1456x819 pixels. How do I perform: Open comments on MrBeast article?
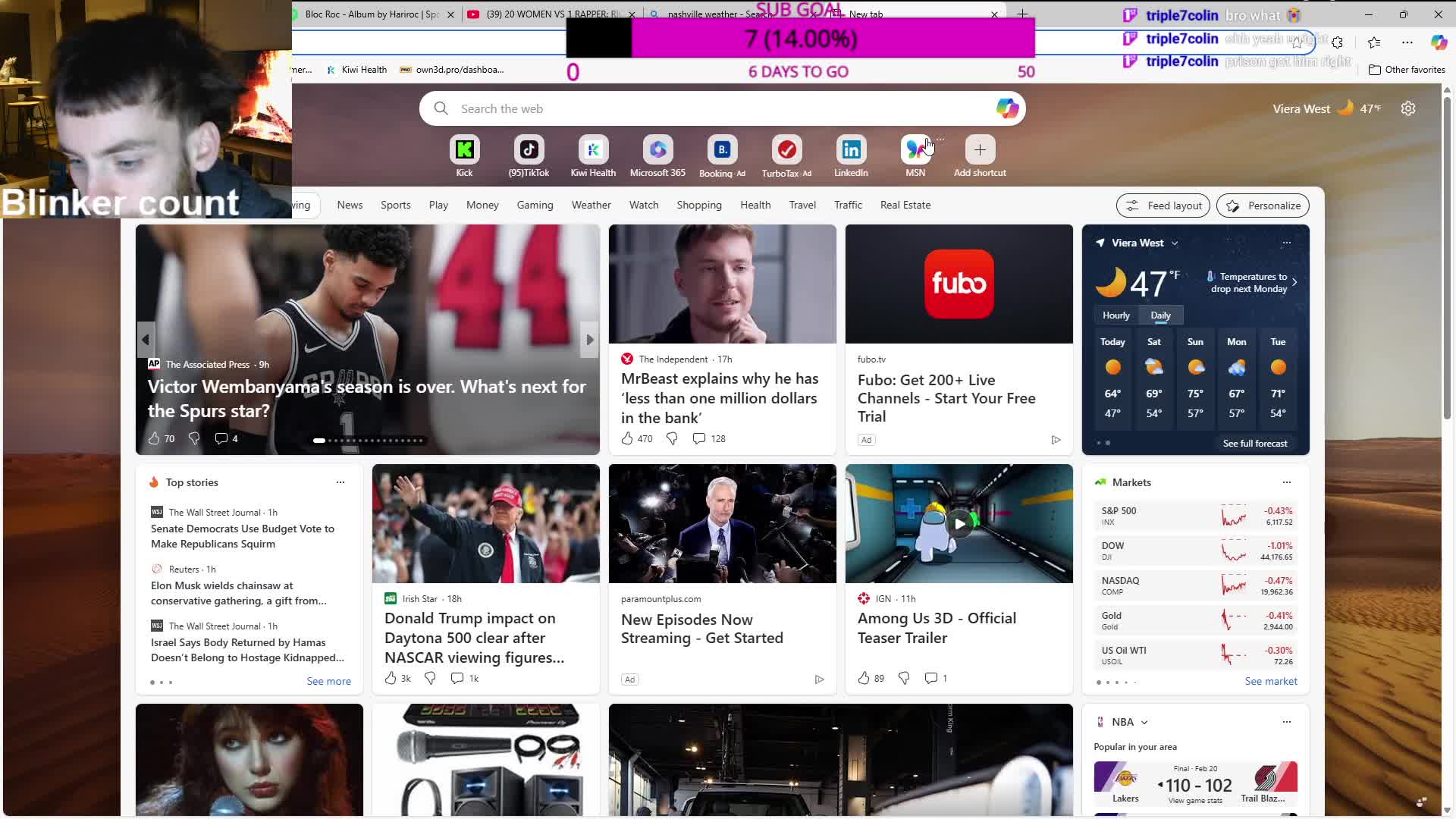[x=699, y=438]
